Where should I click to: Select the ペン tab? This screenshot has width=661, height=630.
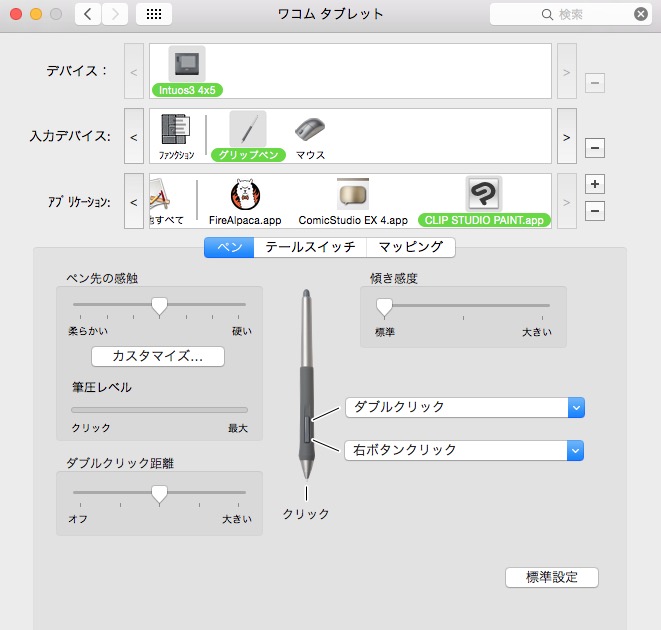pos(228,247)
